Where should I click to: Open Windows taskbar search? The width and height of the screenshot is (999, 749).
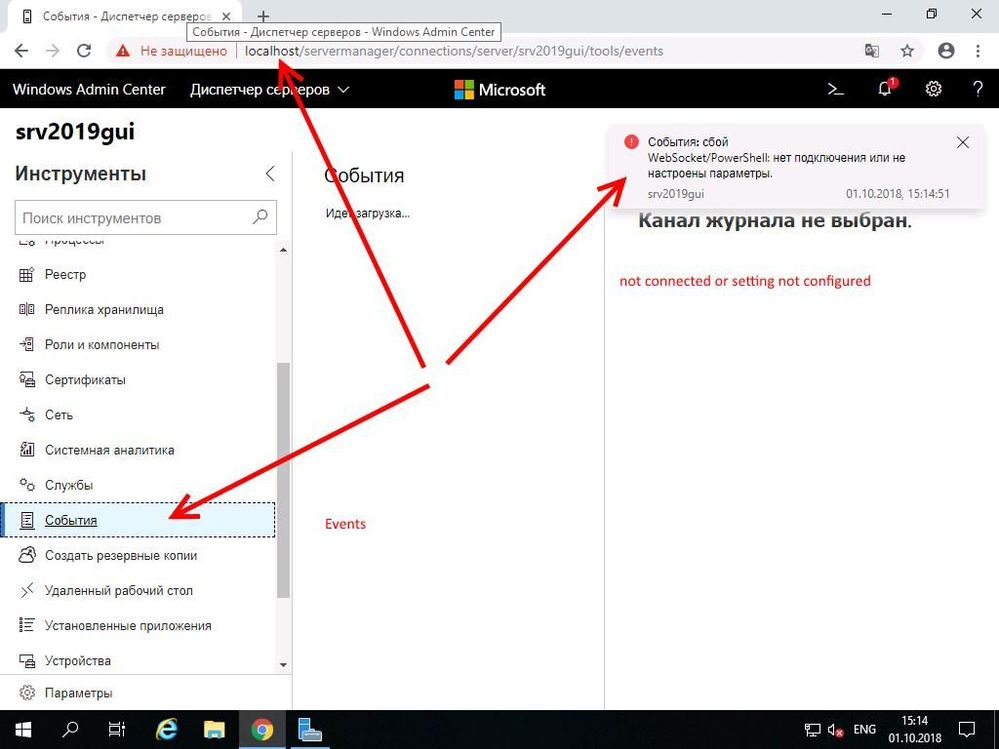click(70, 730)
